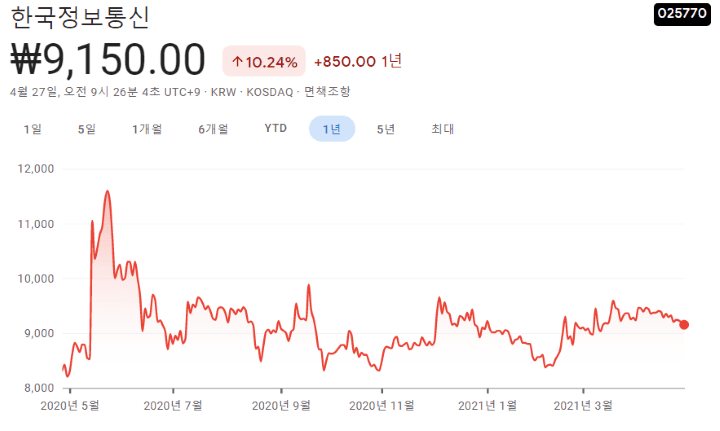
Task: Click the 2021년 3월 axis label
Action: [x=583, y=406]
